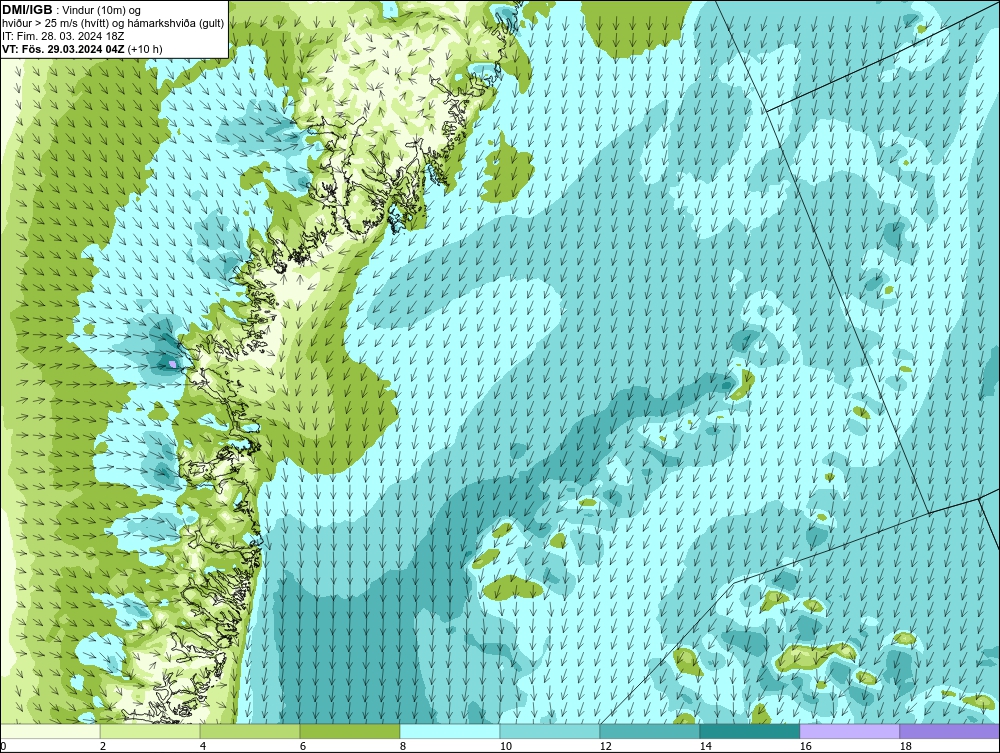Click the purple swatch above 18 m/s

(x=950, y=731)
